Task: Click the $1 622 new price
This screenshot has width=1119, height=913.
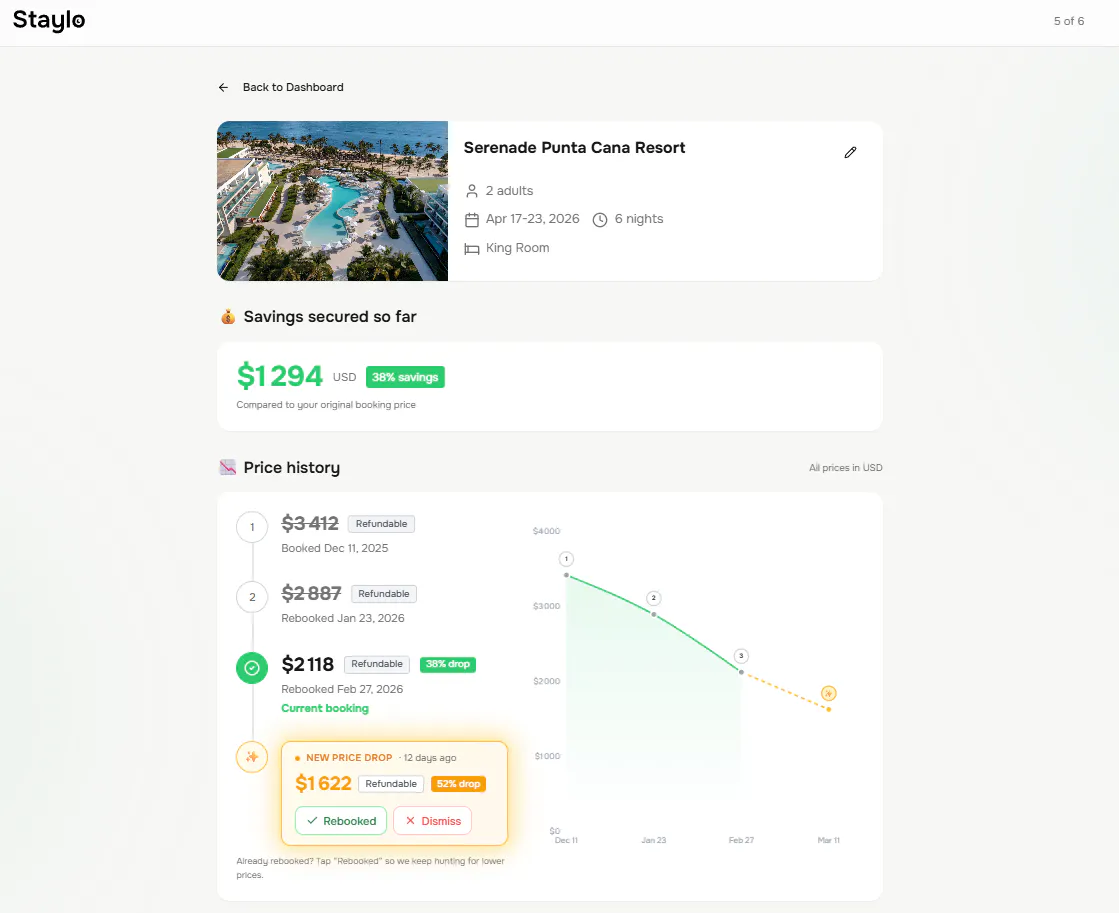Action: click(x=323, y=784)
